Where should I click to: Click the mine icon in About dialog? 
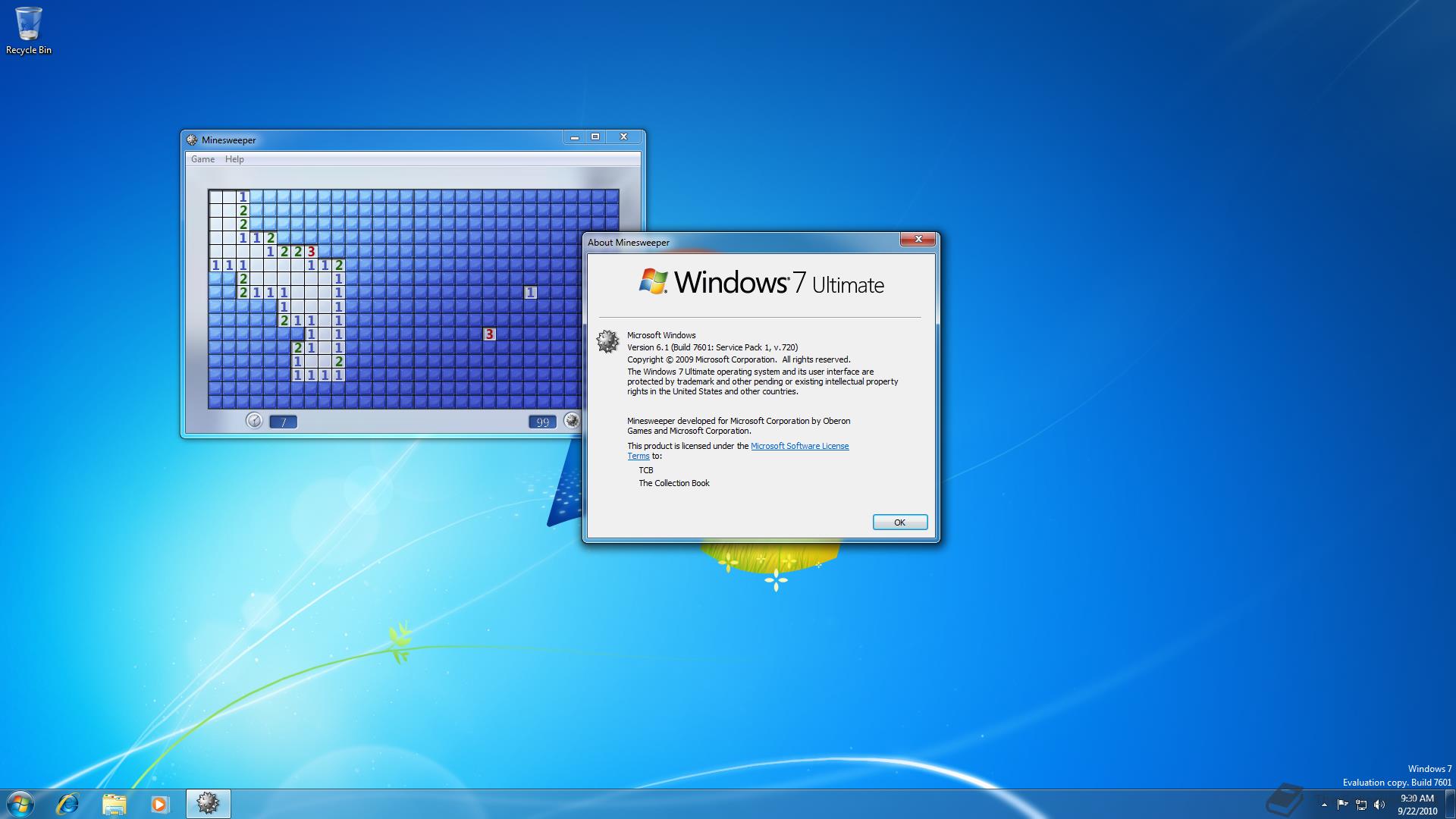point(607,342)
